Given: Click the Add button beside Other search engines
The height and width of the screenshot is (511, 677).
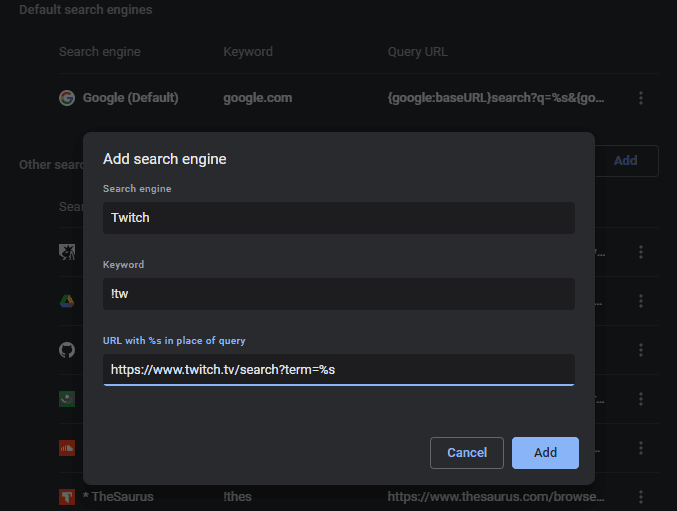Looking at the screenshot, I should (626, 161).
